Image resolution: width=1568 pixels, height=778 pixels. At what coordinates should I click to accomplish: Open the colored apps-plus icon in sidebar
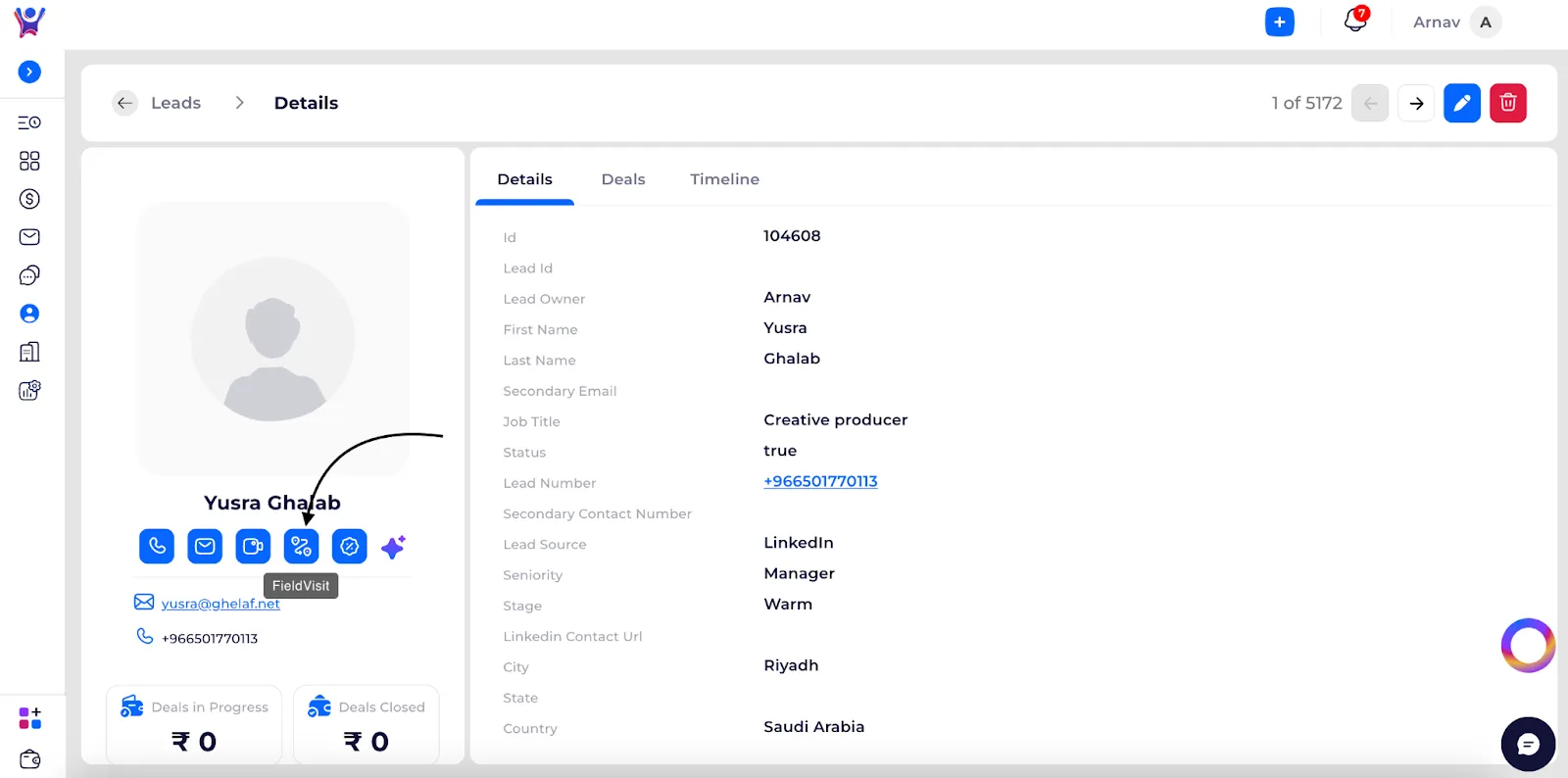click(29, 718)
